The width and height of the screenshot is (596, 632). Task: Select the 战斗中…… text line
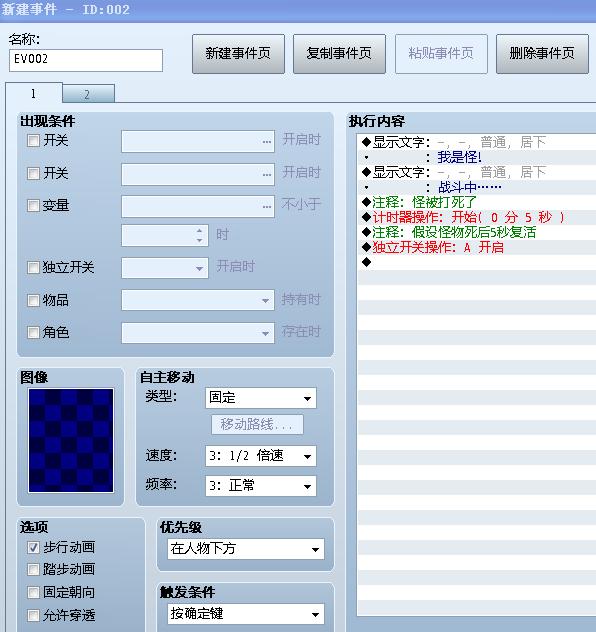(477, 187)
